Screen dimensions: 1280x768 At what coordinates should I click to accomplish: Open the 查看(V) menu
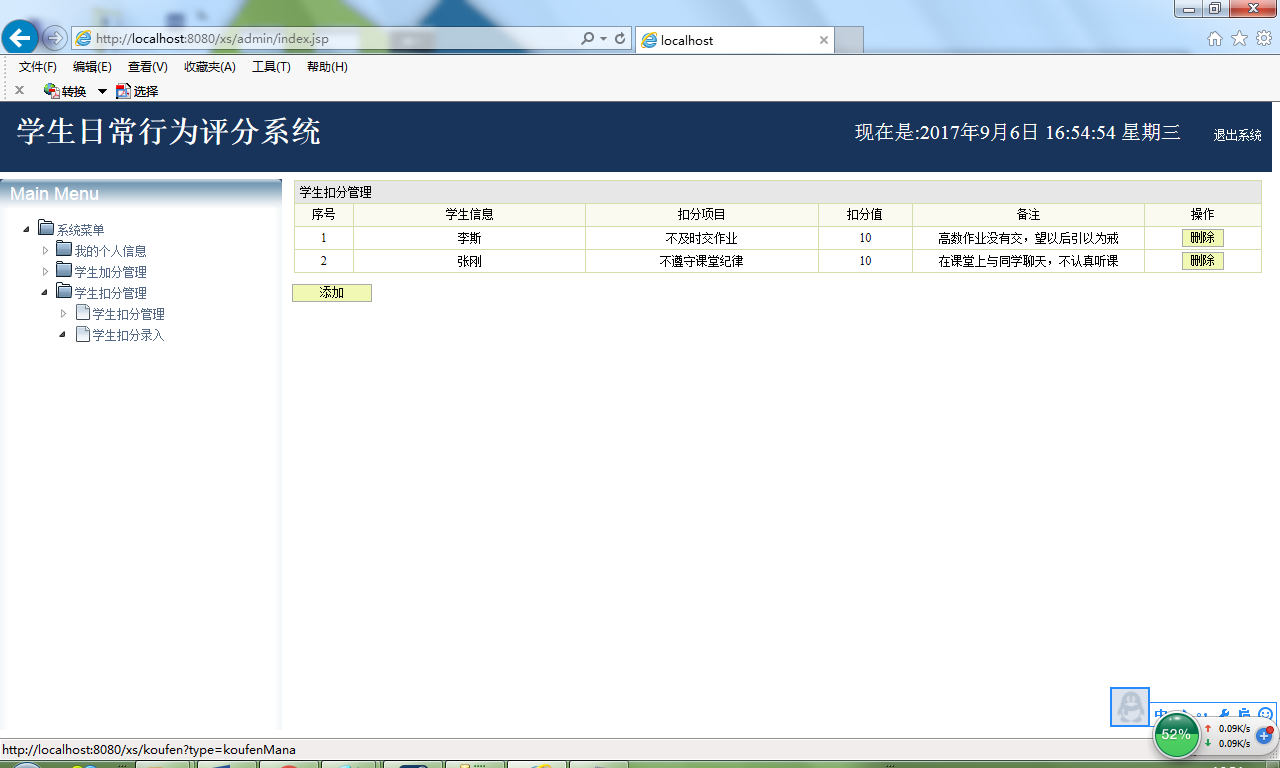pos(148,67)
